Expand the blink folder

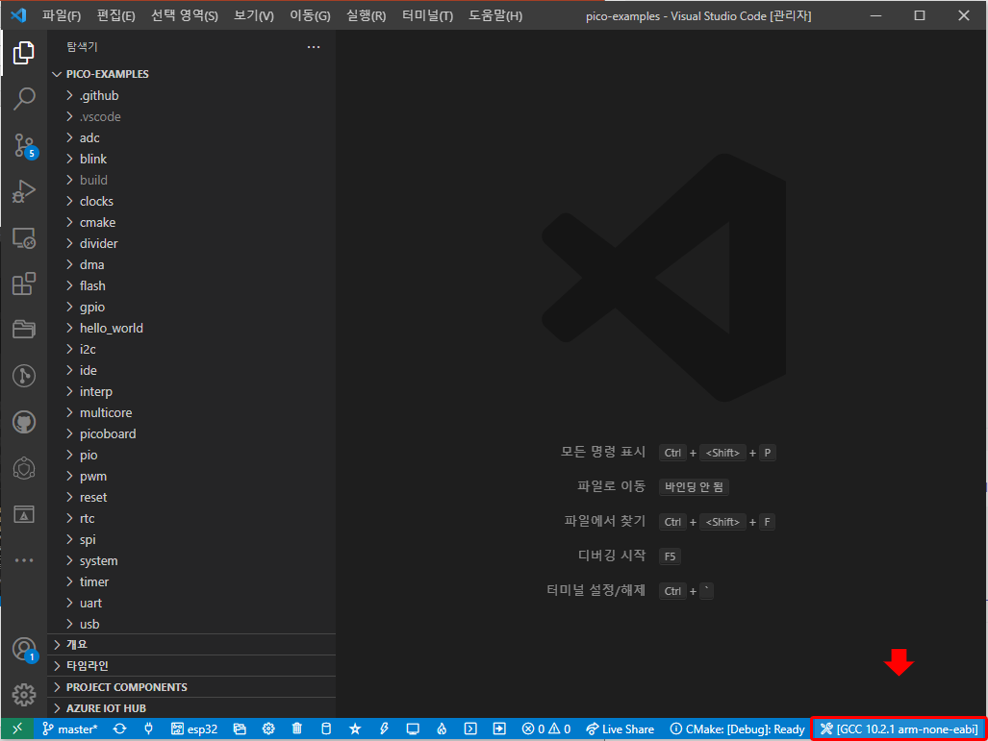click(192, 159)
